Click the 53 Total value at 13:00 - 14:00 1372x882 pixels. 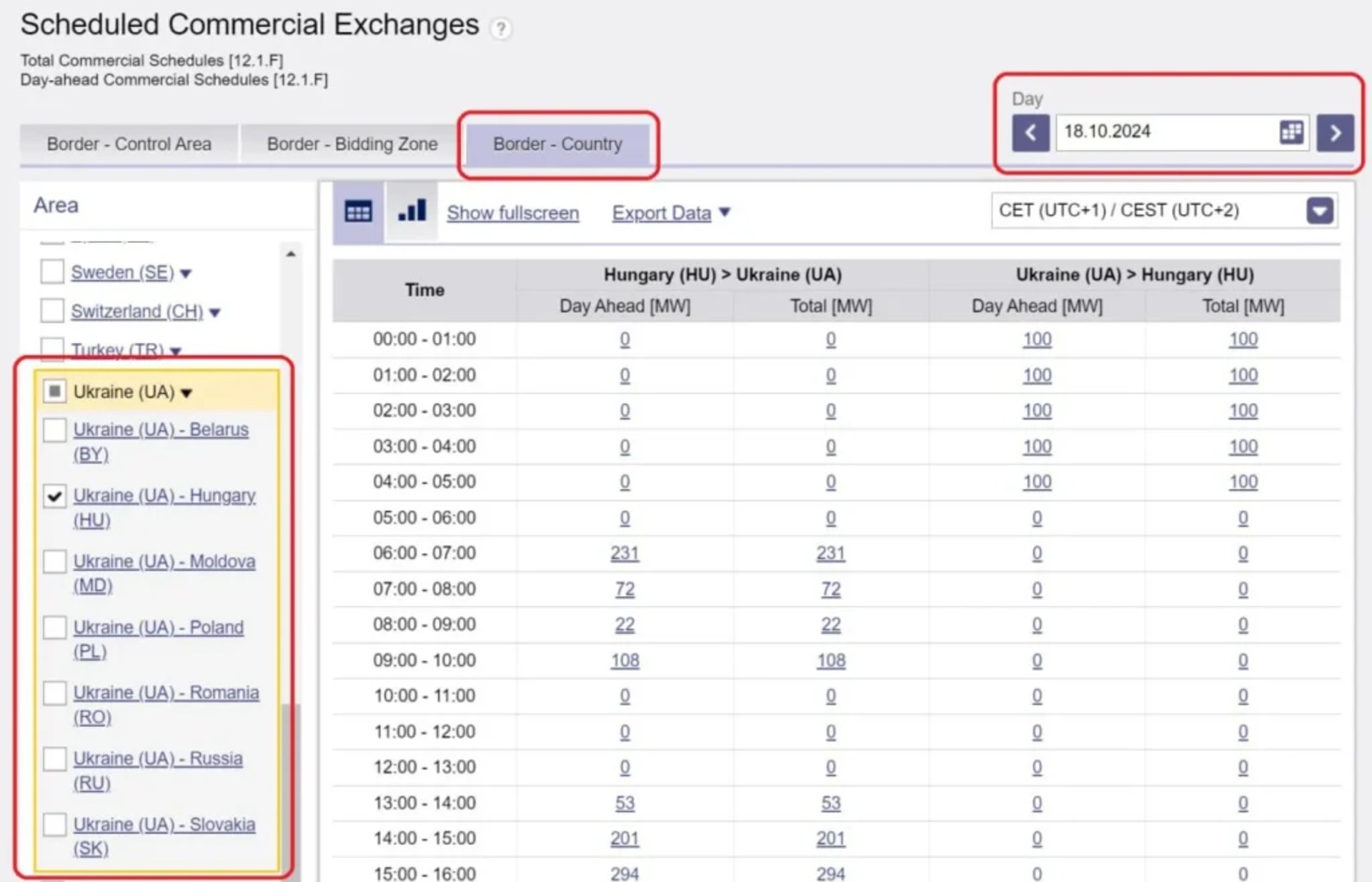point(830,803)
